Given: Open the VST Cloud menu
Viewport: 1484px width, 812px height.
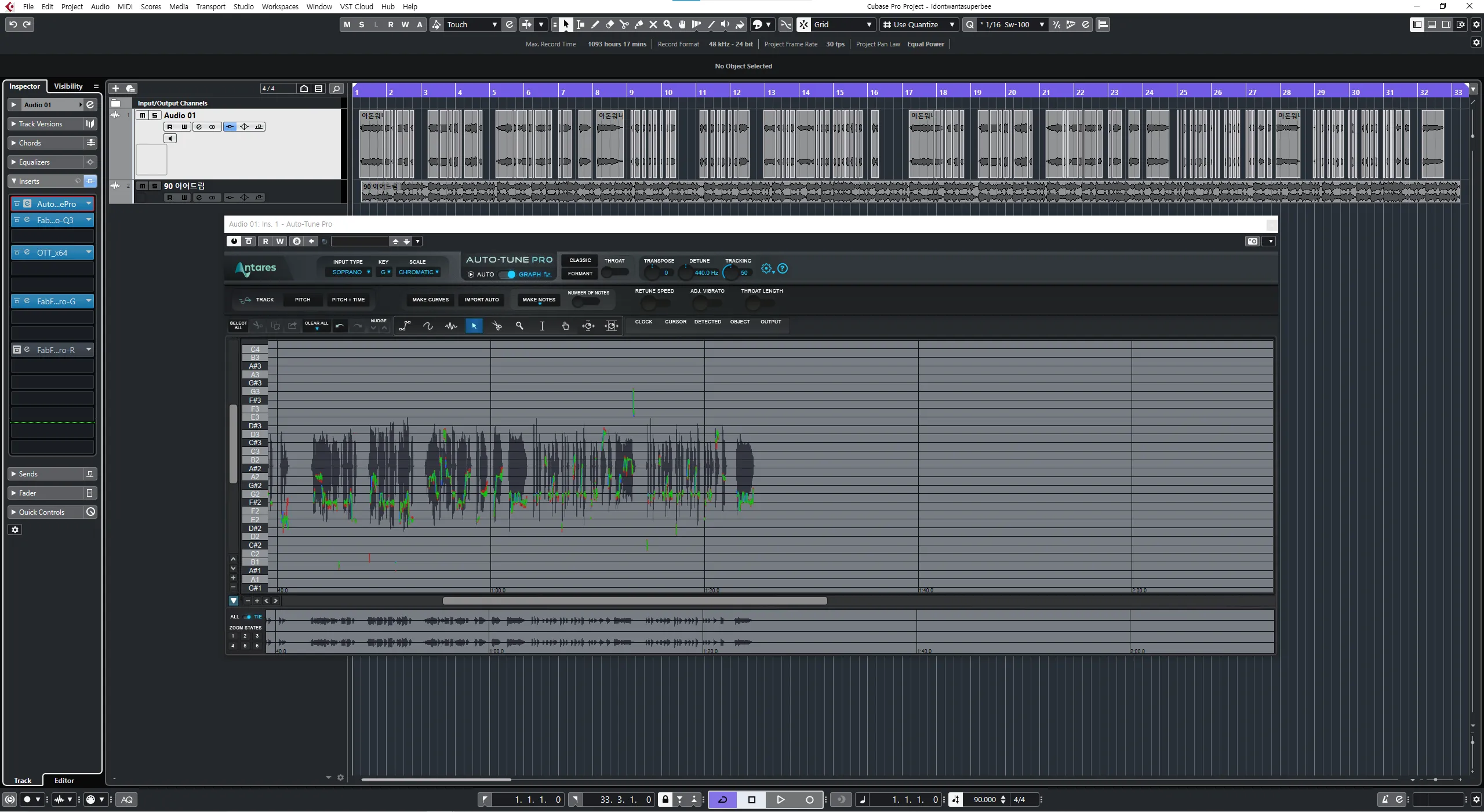Looking at the screenshot, I should point(357,6).
